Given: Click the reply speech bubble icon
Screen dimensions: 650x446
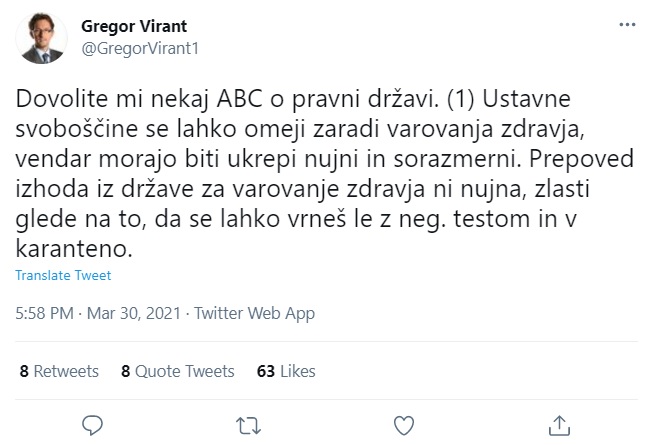Looking at the screenshot, I should tap(92, 423).
